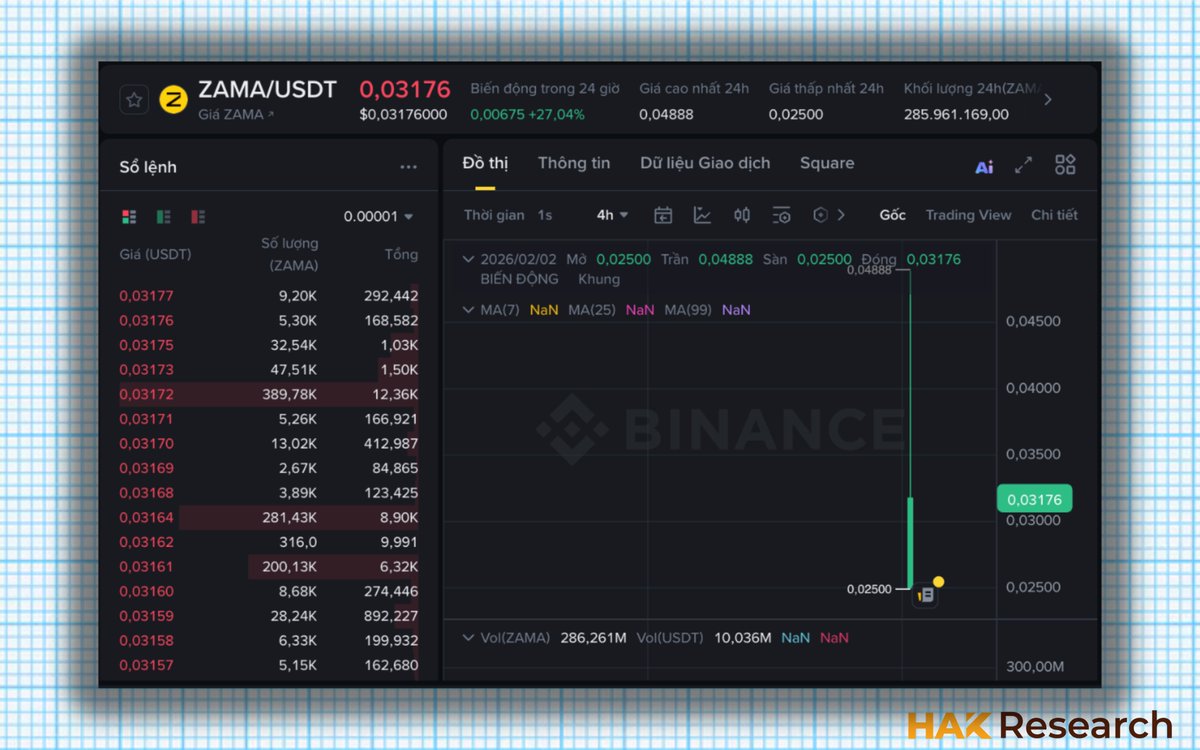Show sell orders only in order book
The height and width of the screenshot is (750, 1200).
198,216
